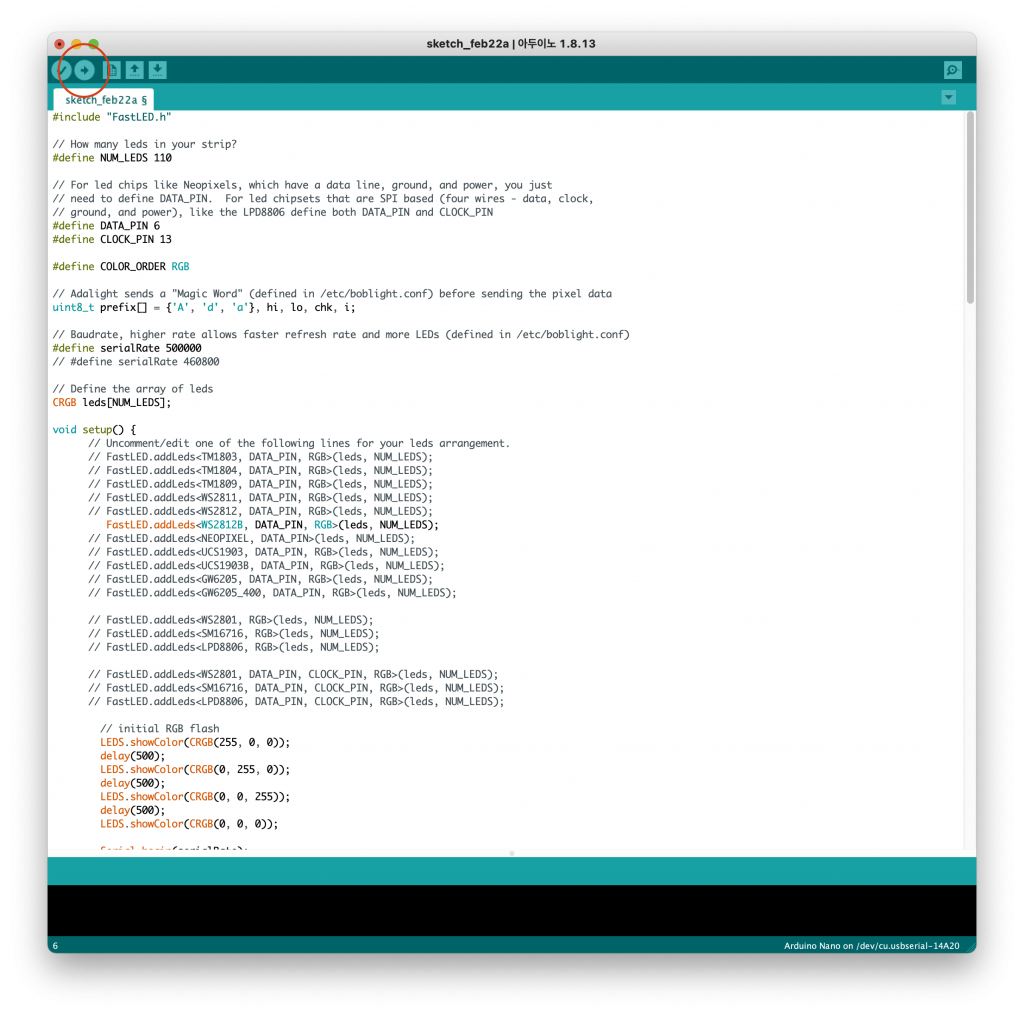Click the Verify checkmark button
The height and width of the screenshot is (1016, 1024).
[x=63, y=70]
